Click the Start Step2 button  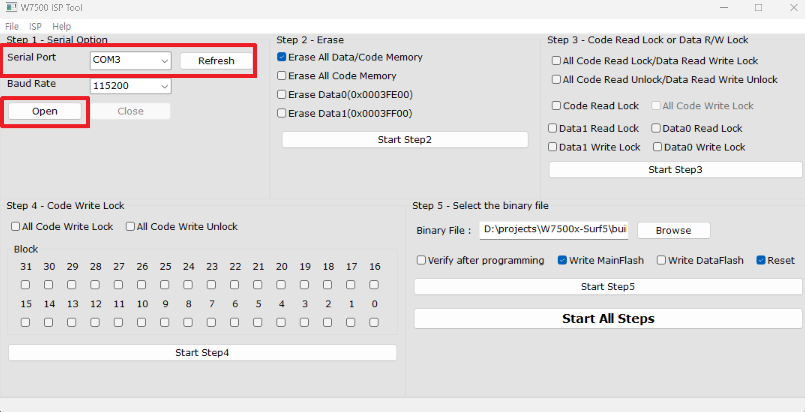(x=404, y=139)
